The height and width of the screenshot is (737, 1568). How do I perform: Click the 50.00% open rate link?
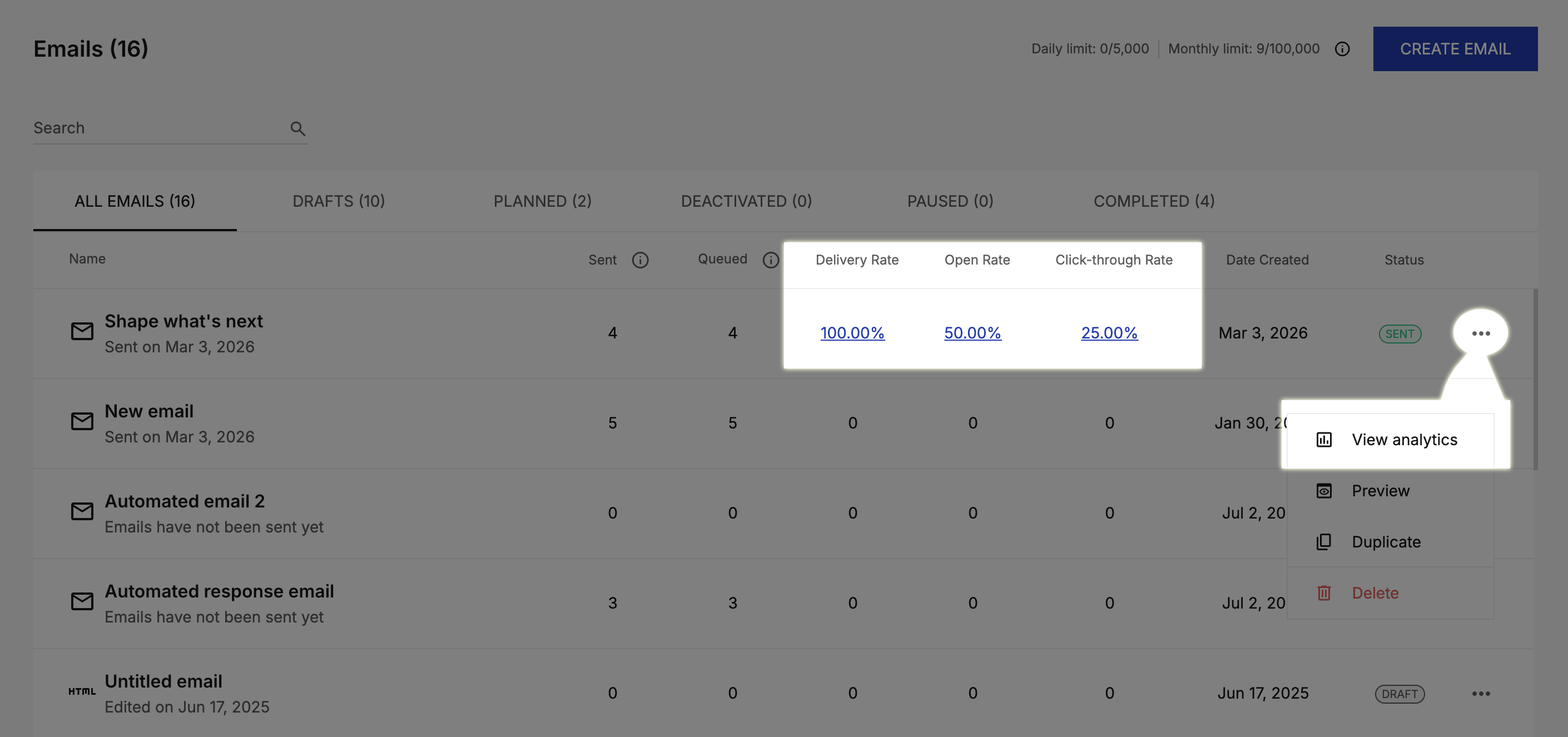pyautogui.click(x=972, y=333)
